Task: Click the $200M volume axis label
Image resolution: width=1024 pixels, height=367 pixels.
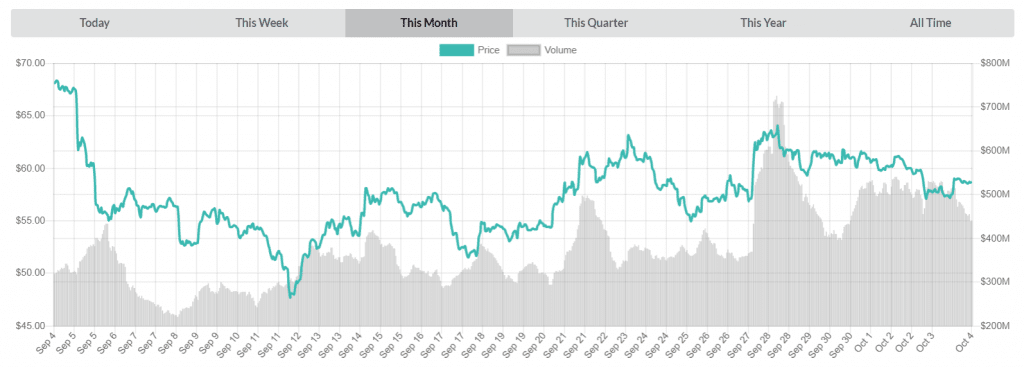Action: 995,326
